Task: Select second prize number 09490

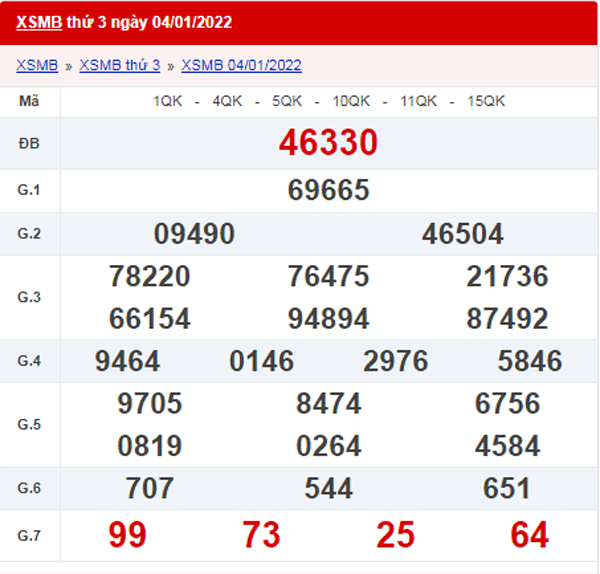Action: pyautogui.click(x=194, y=234)
